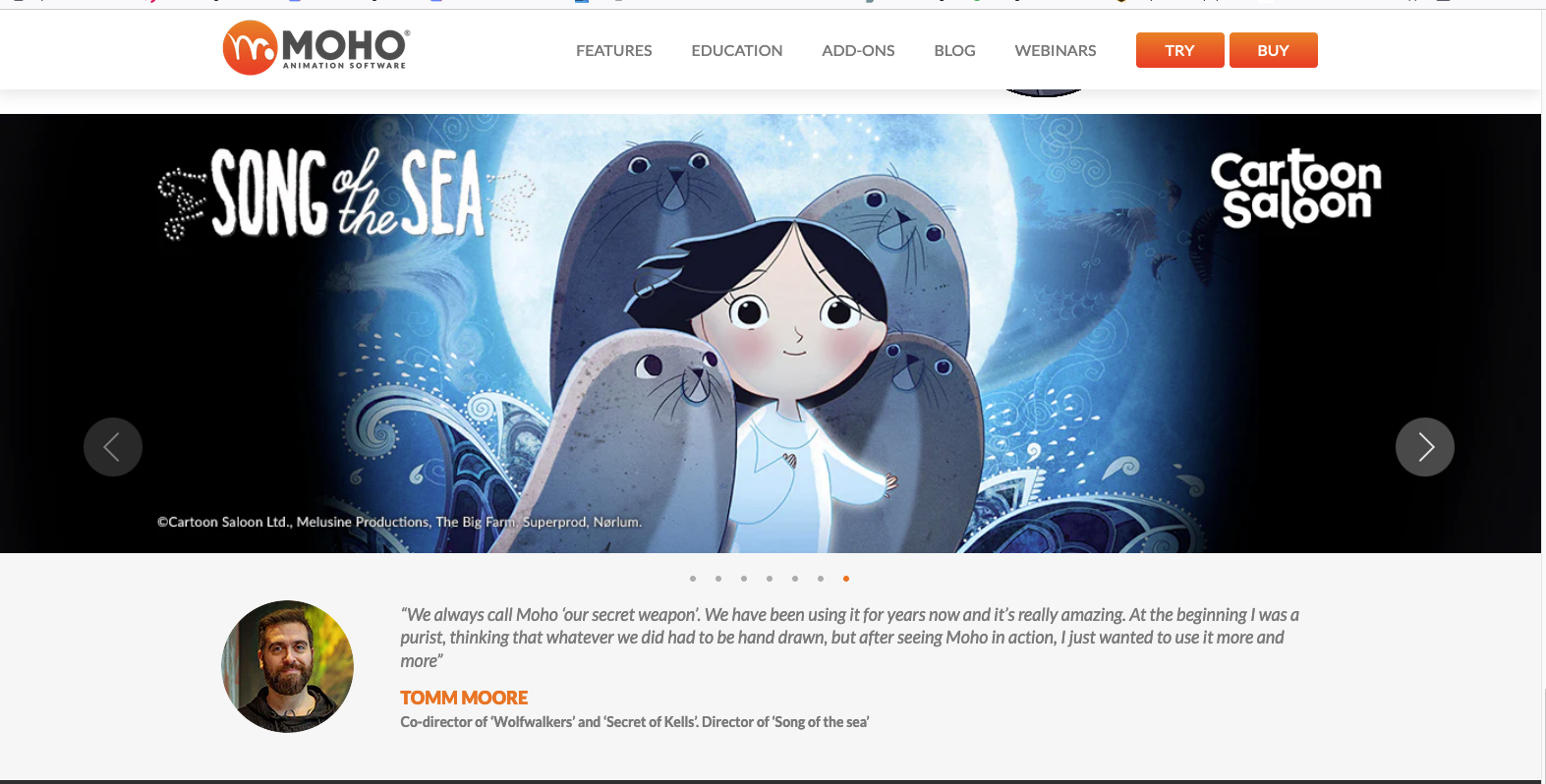Go to the Blog page
The height and width of the screenshot is (784, 1546).
954,50
